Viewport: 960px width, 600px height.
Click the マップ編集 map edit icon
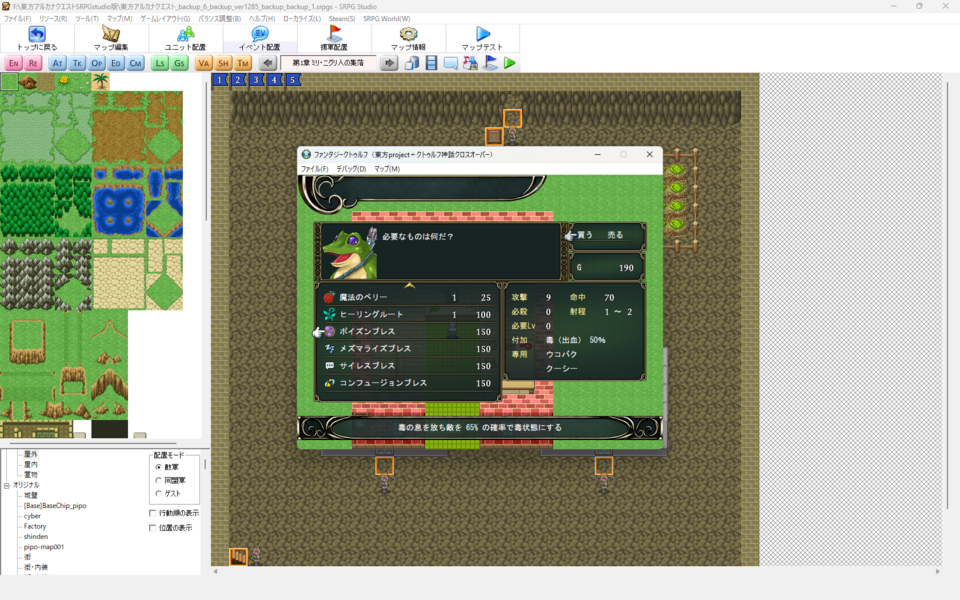point(111,38)
